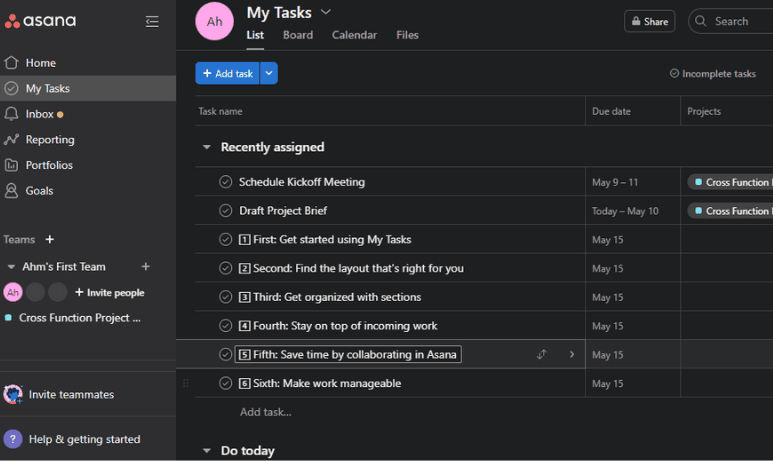
Task: Click the Inbox bell icon
Action: tap(11, 114)
